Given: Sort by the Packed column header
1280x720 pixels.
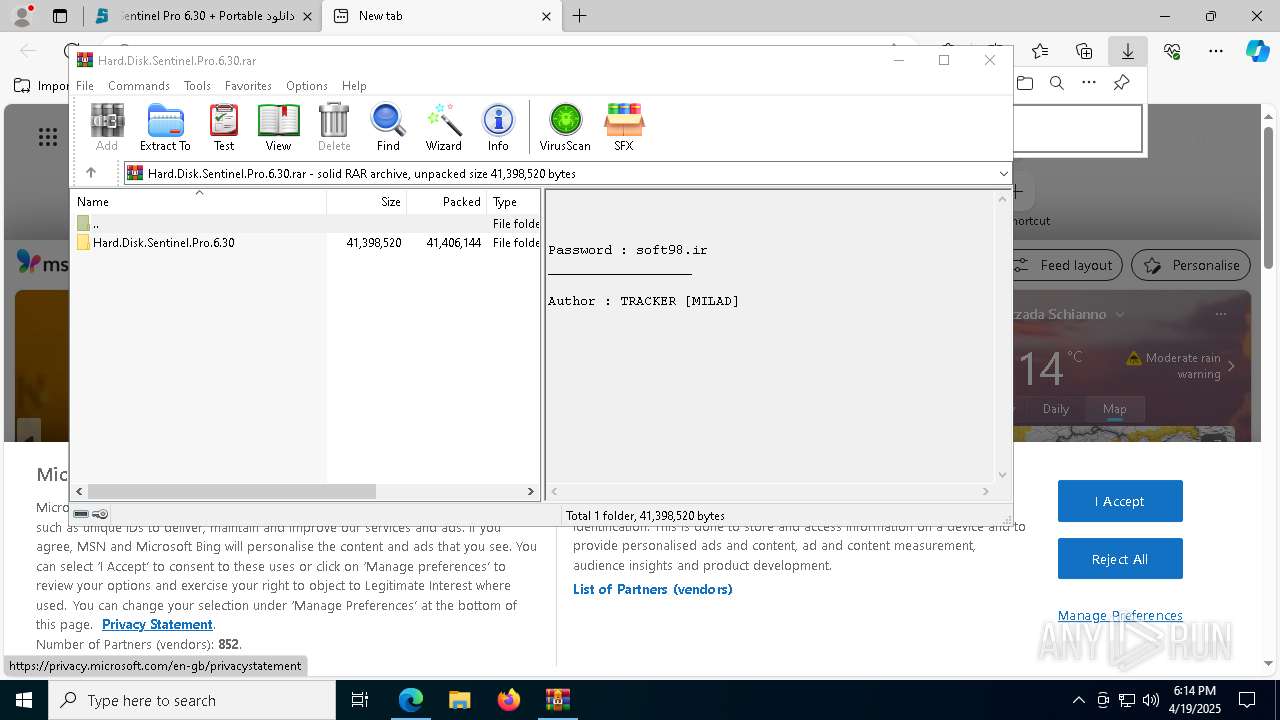Looking at the screenshot, I should pos(447,202).
